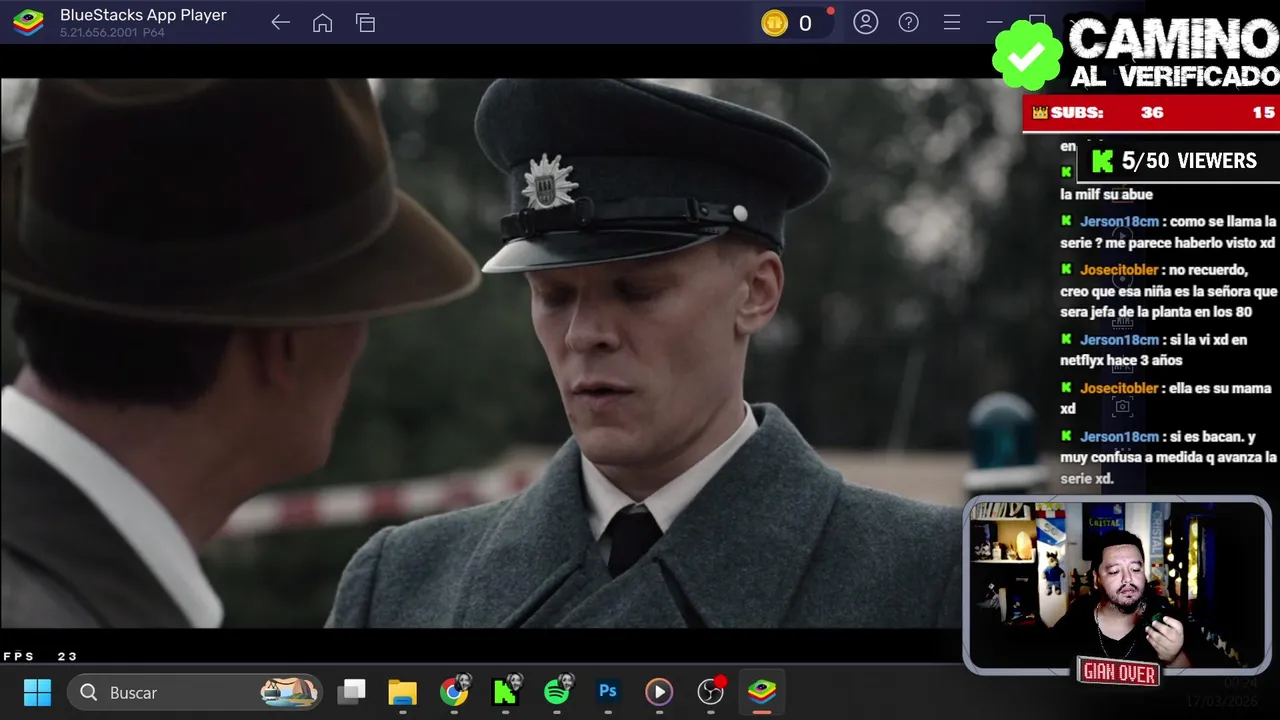Switch to Photoshop in taskbar
This screenshot has width=1280, height=720.
607,692
